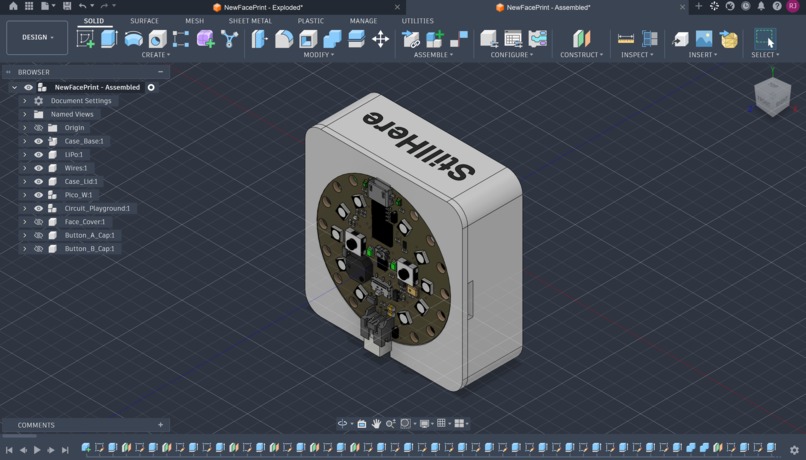Click the Home icon
806x460 pixels.
(x=13, y=6)
